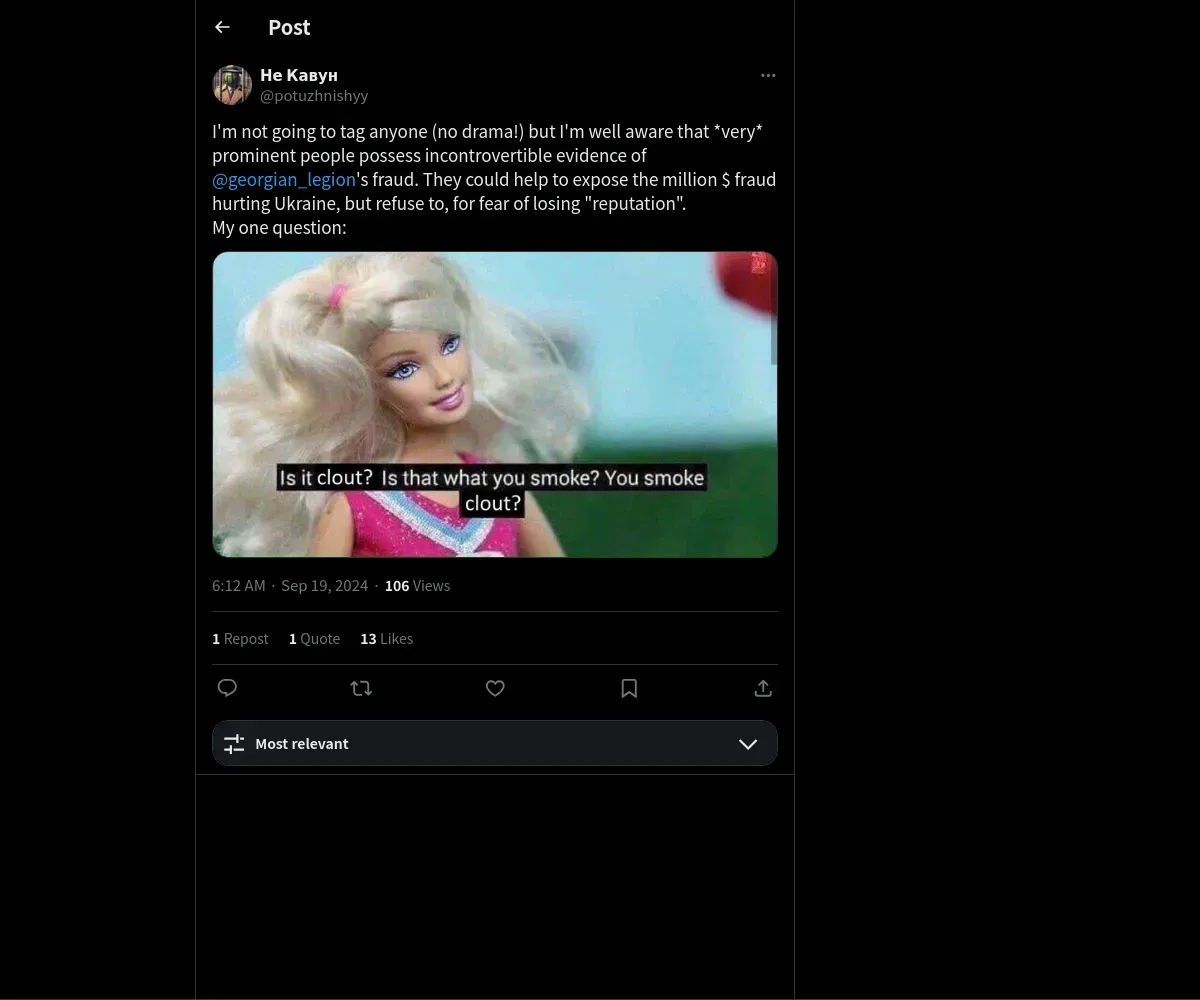
Task: Share the post via the upload icon
Action: pos(763,688)
